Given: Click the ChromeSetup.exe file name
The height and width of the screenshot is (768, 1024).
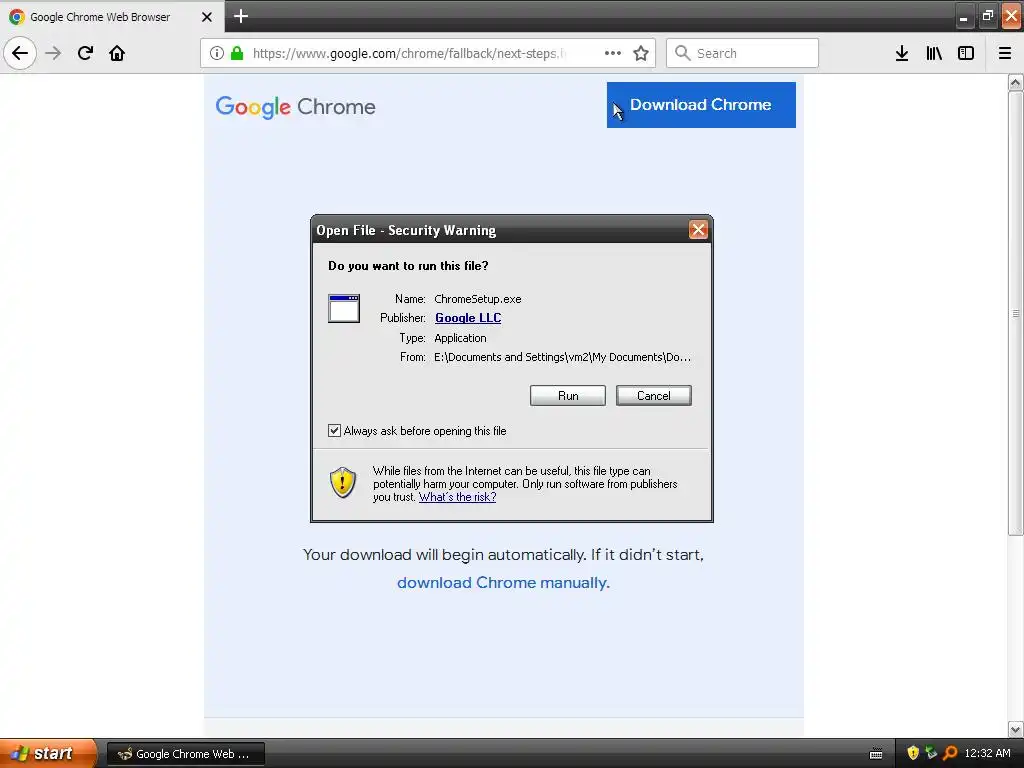Looking at the screenshot, I should point(477,299).
